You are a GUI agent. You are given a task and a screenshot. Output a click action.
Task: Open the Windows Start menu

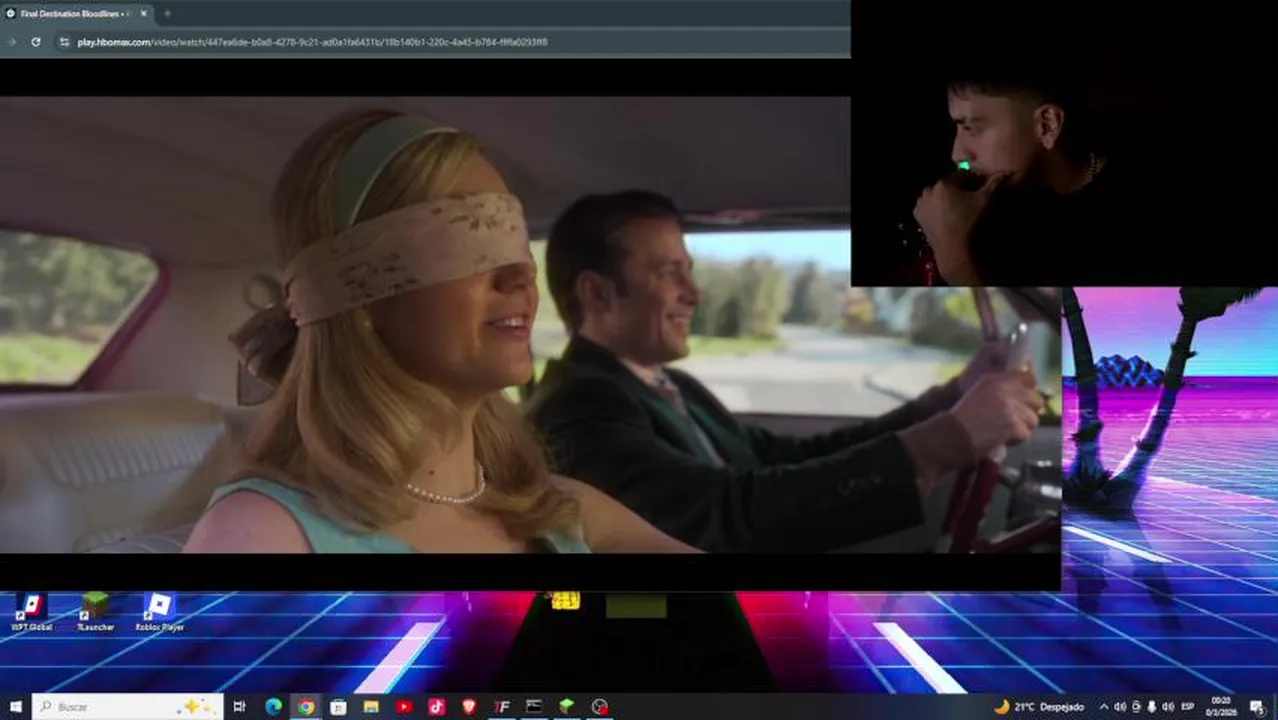click(x=15, y=706)
